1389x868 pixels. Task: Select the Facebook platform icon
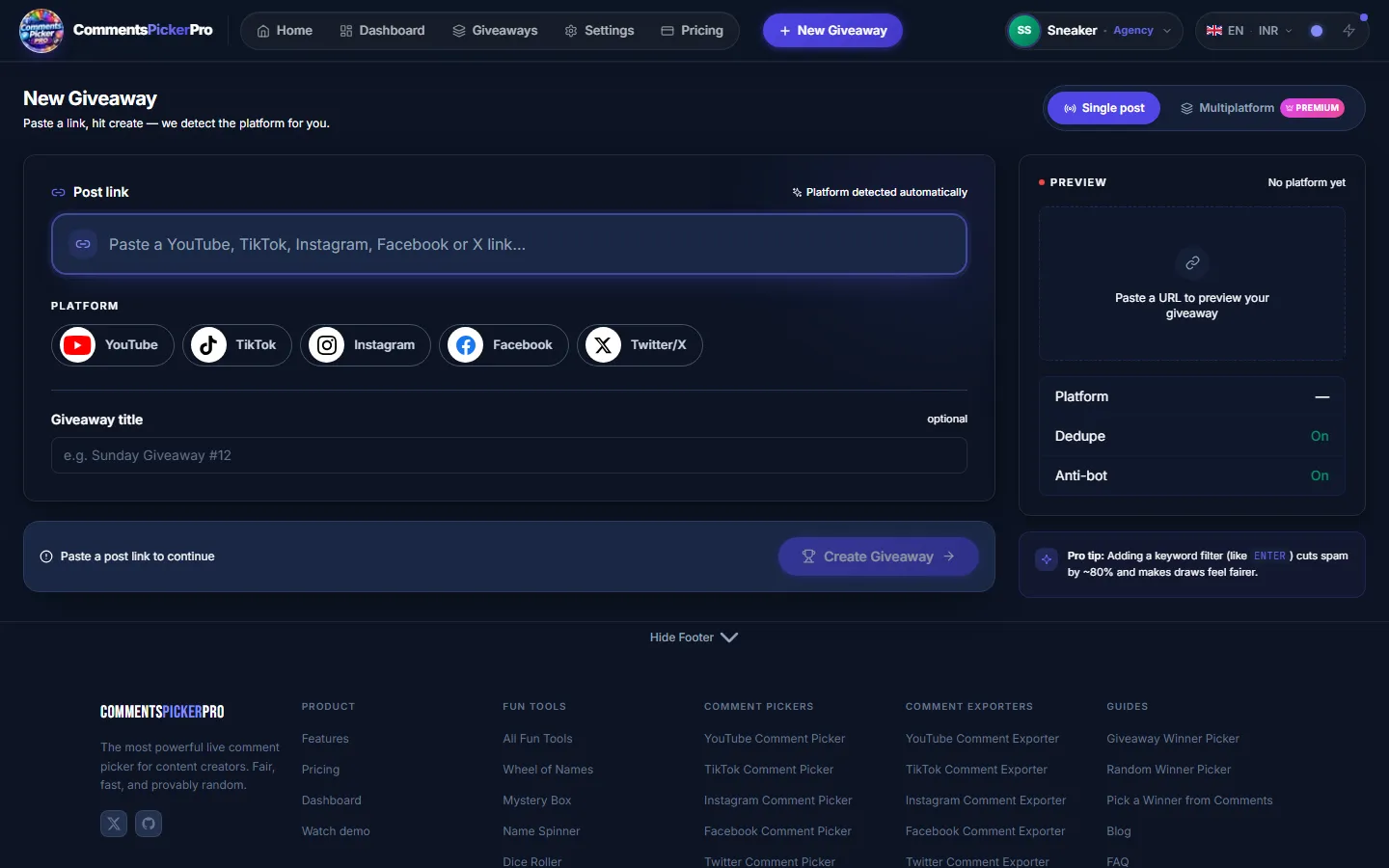click(x=466, y=345)
